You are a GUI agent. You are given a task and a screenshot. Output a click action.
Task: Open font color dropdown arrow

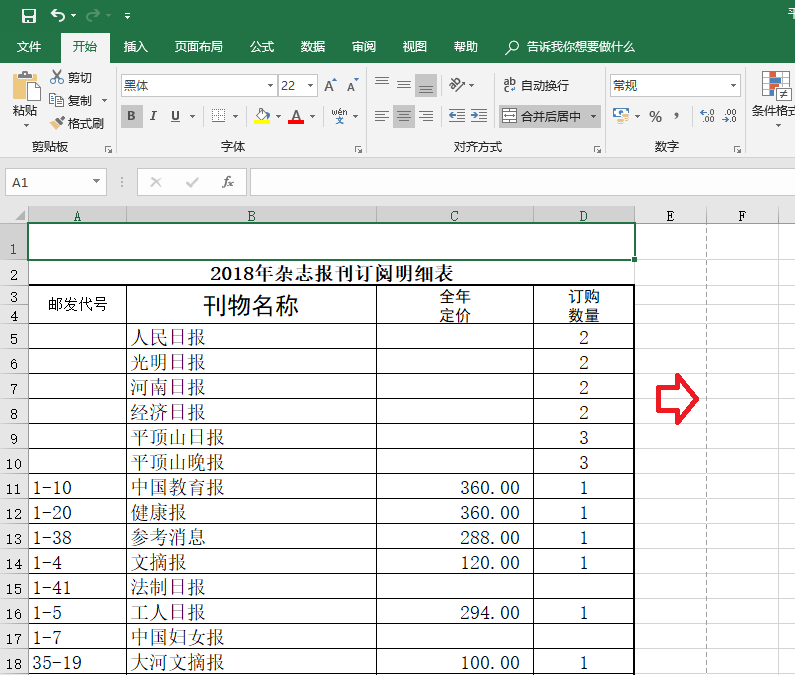tap(312, 117)
